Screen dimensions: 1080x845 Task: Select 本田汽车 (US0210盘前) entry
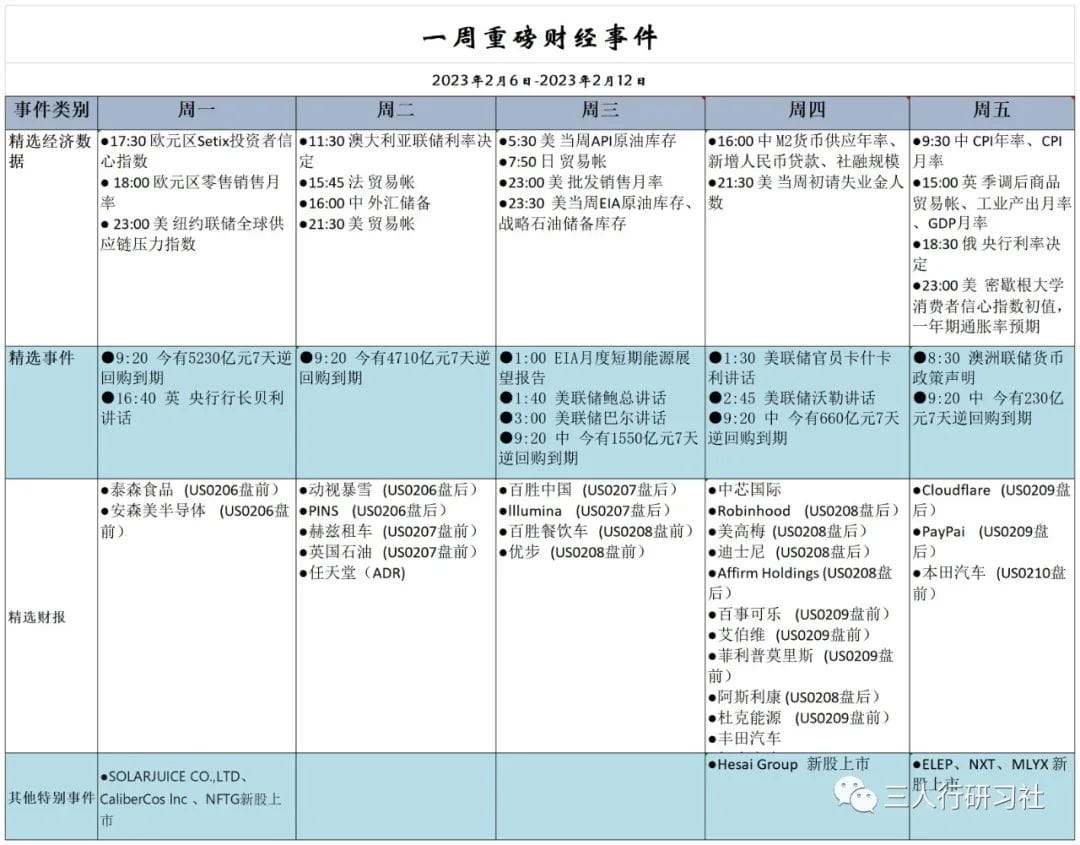pos(990,583)
